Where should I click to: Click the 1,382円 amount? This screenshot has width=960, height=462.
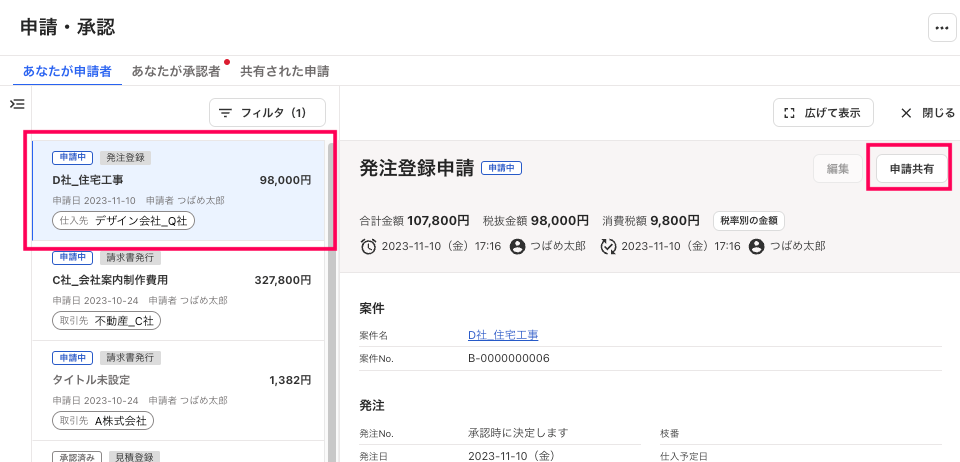click(x=290, y=380)
